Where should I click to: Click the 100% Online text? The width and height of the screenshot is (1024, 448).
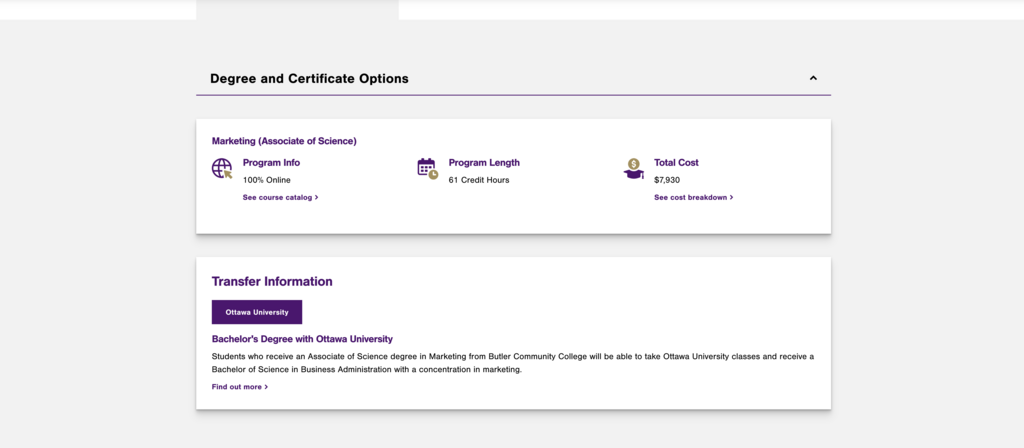(267, 180)
